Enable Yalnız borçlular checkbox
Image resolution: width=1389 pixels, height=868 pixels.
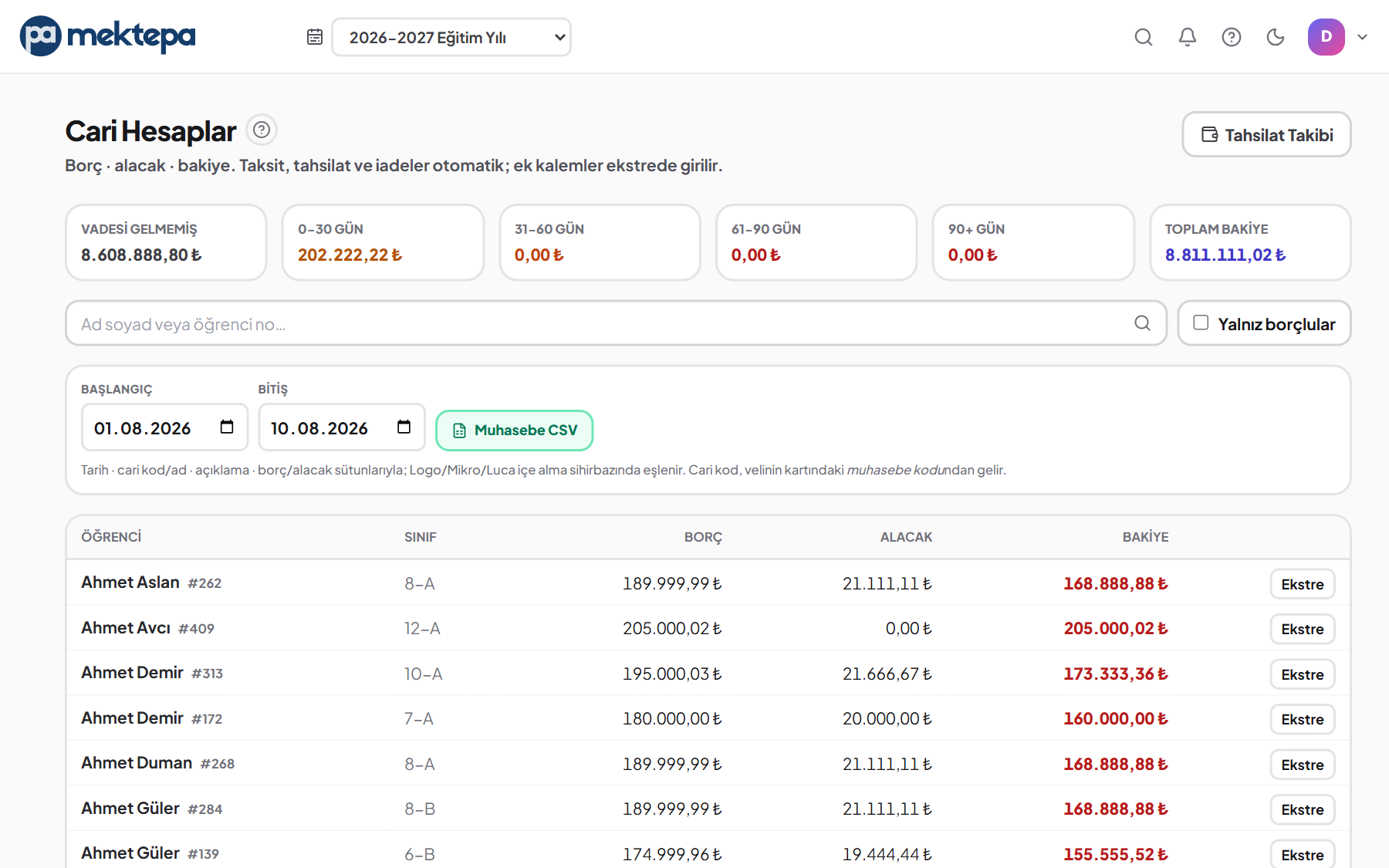tap(1201, 323)
